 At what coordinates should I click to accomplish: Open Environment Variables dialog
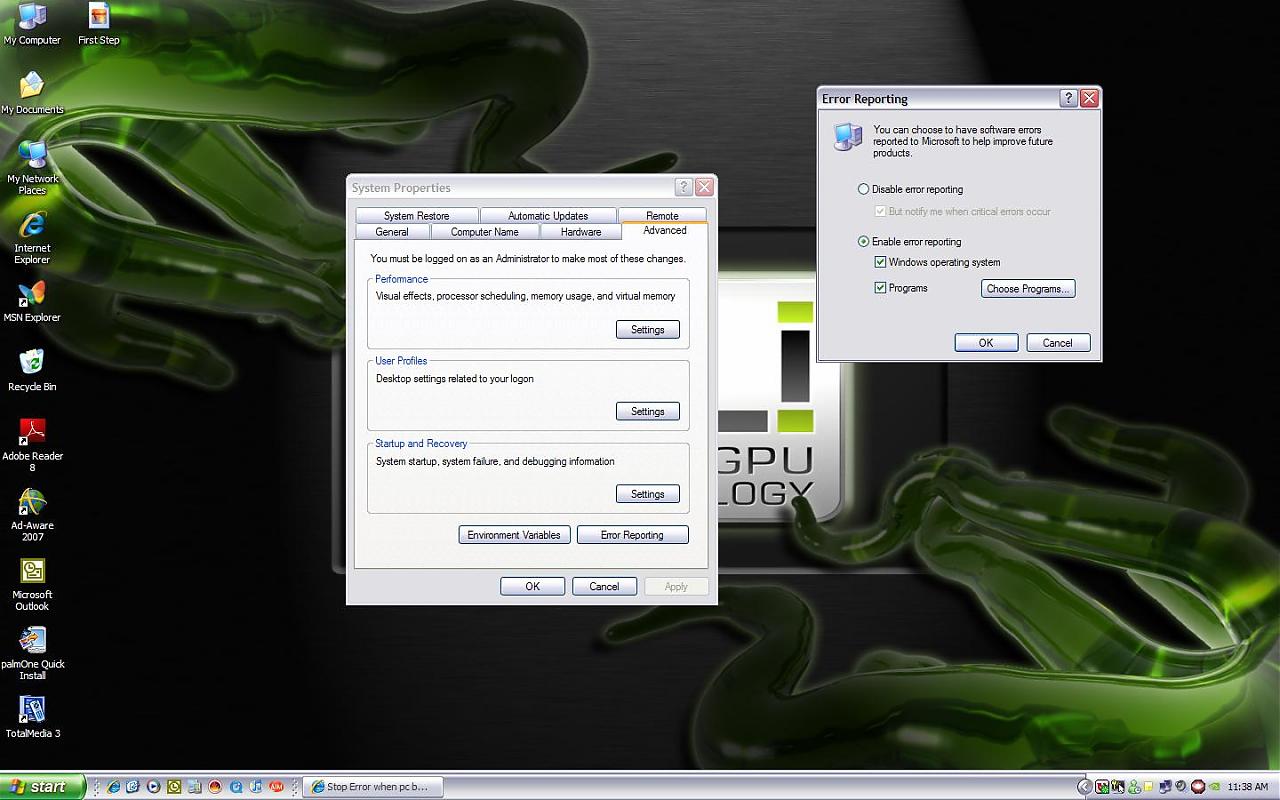click(514, 535)
